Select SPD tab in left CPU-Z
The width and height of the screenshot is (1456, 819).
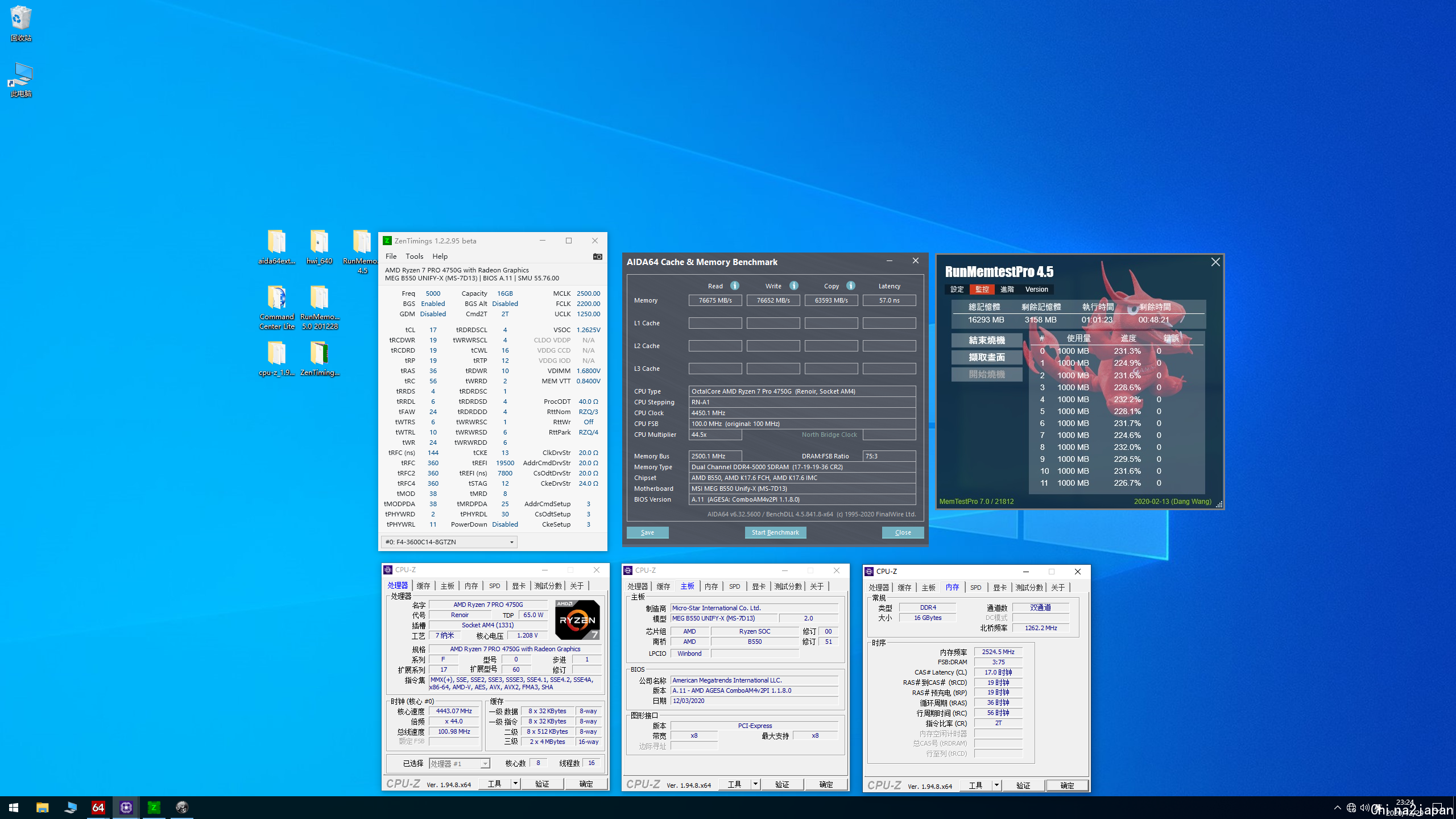click(495, 586)
